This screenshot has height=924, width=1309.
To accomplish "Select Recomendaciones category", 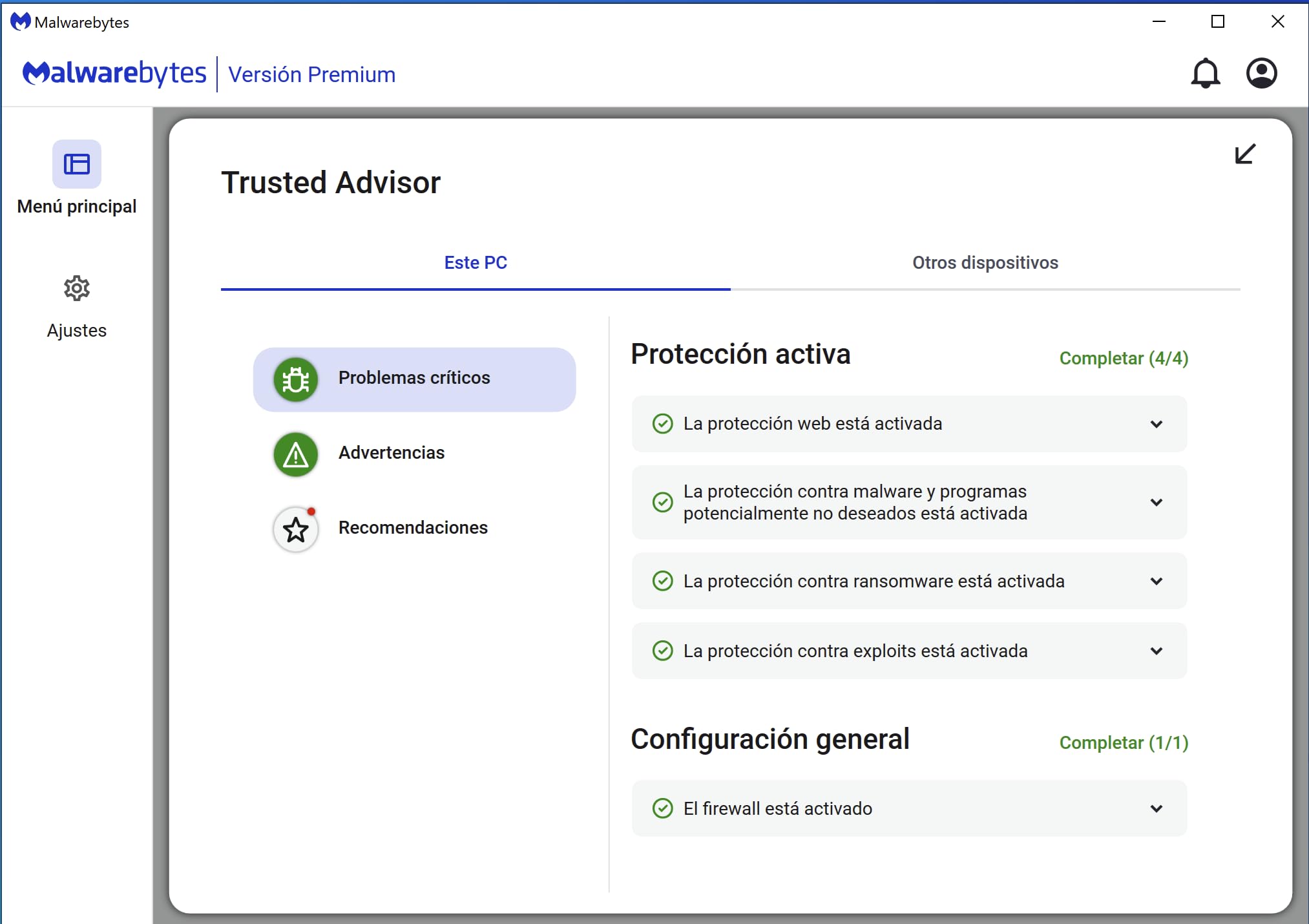I will (414, 529).
